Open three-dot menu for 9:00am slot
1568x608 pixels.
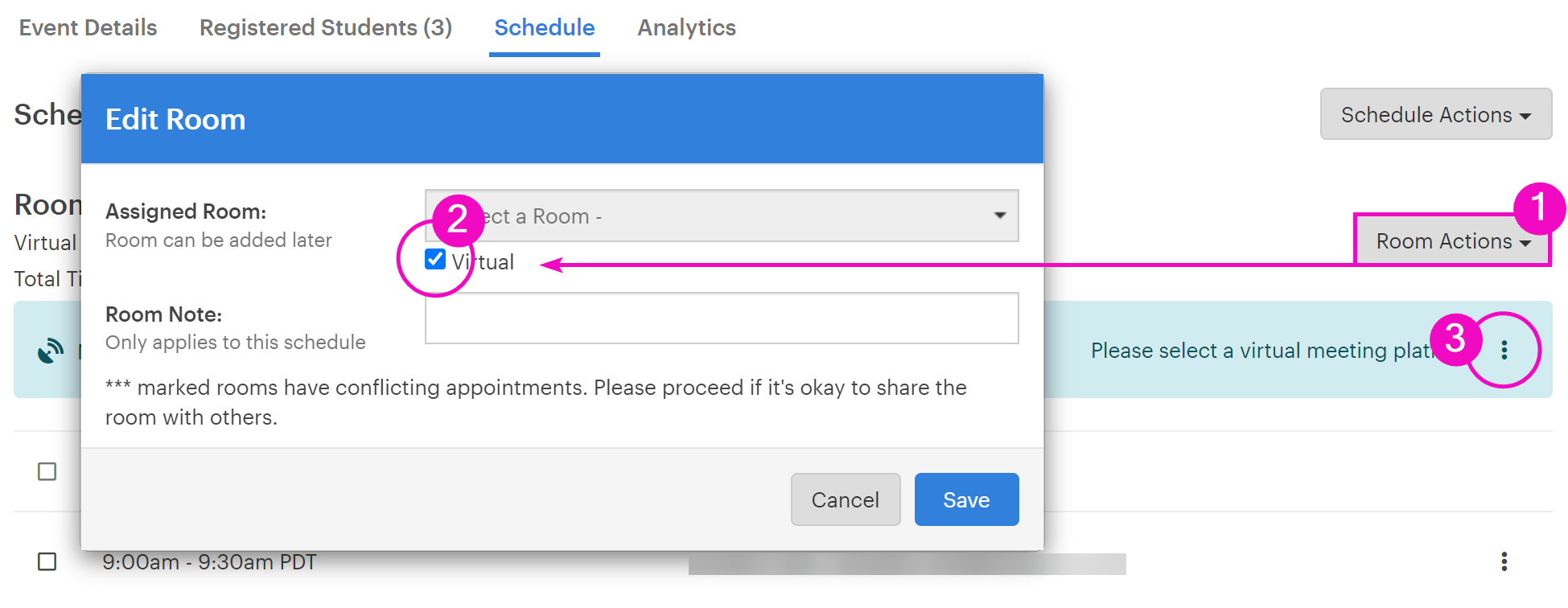1504,561
